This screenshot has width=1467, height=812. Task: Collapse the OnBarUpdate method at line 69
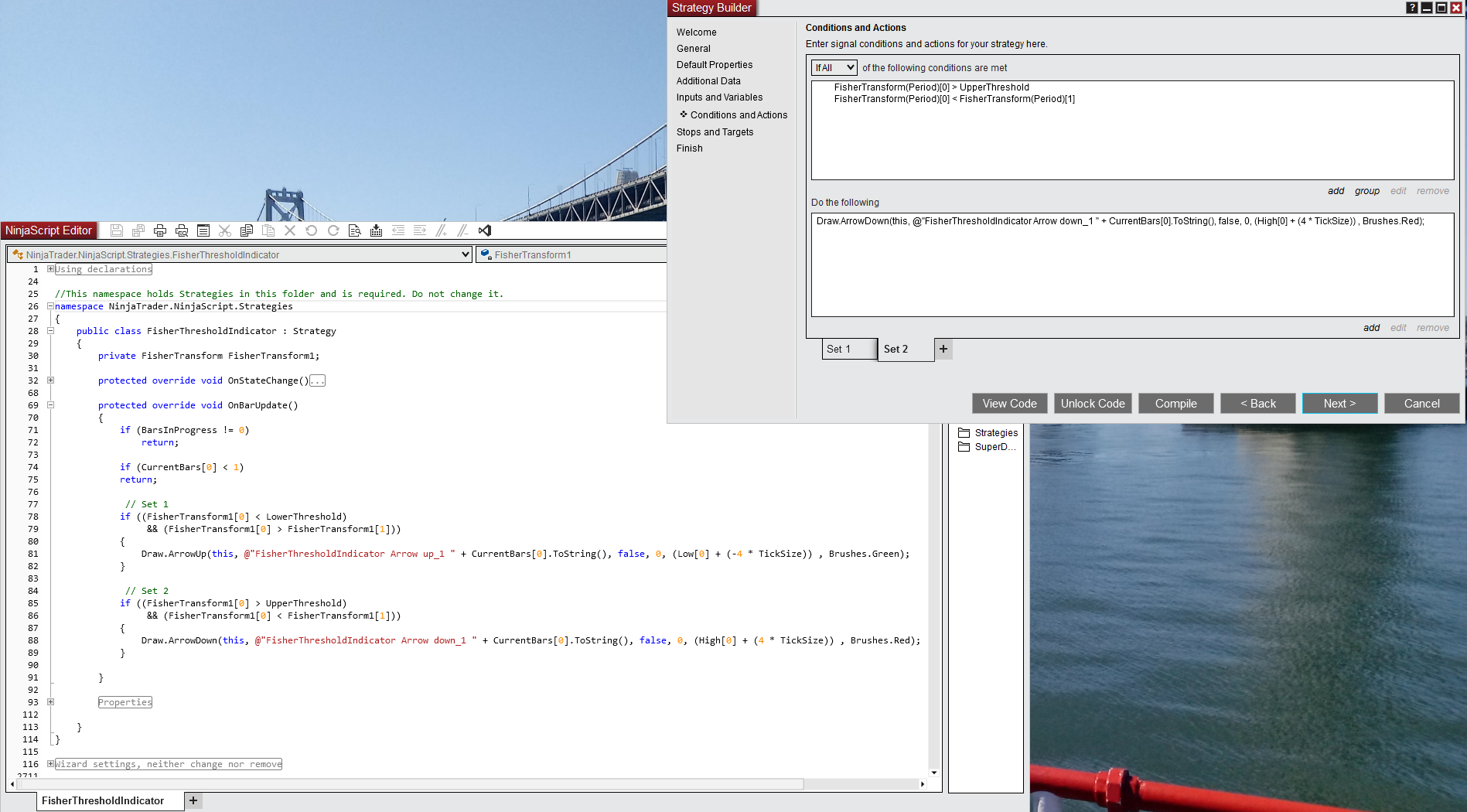pyautogui.click(x=50, y=405)
